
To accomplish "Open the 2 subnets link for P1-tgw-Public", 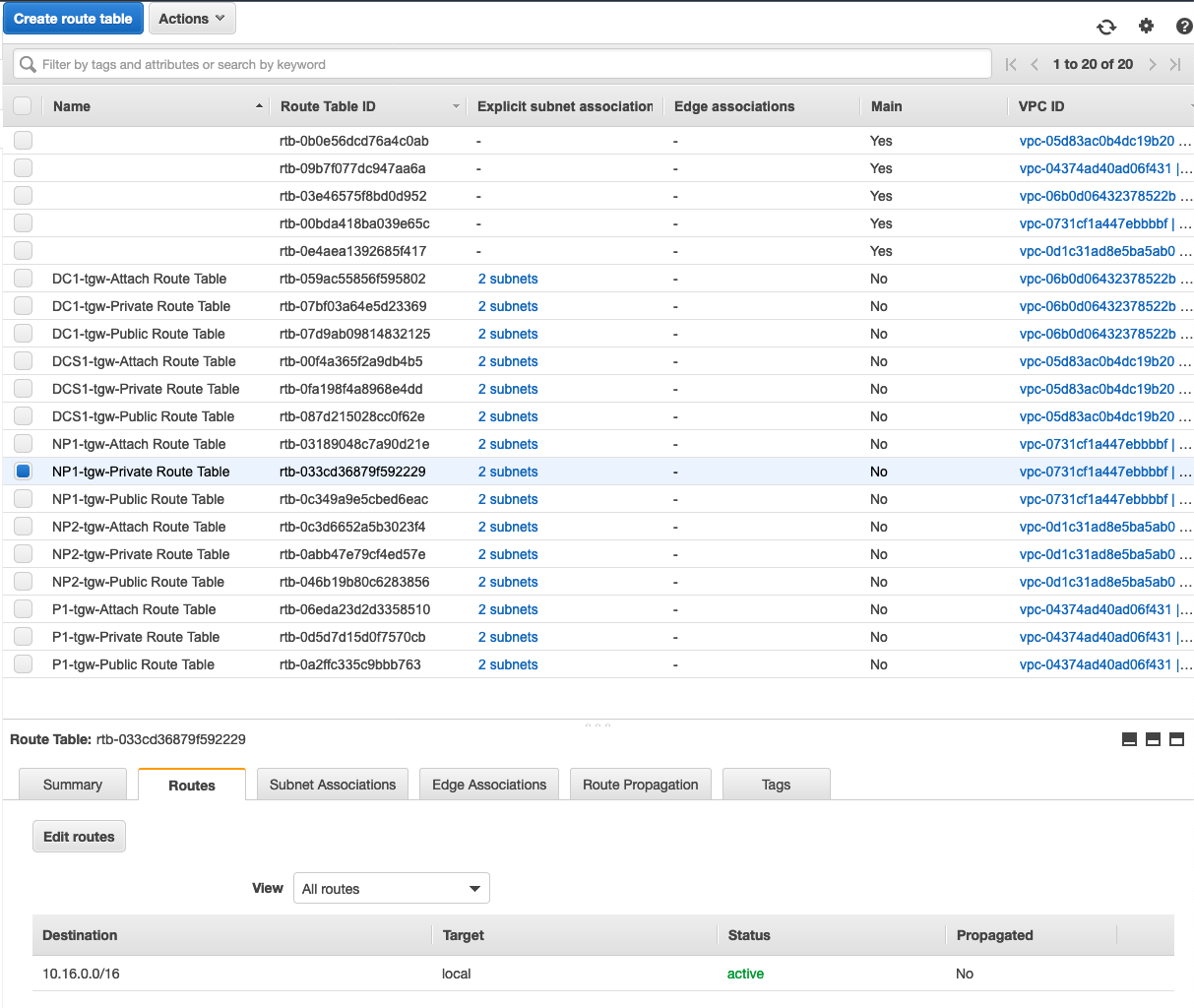I will click(508, 664).
